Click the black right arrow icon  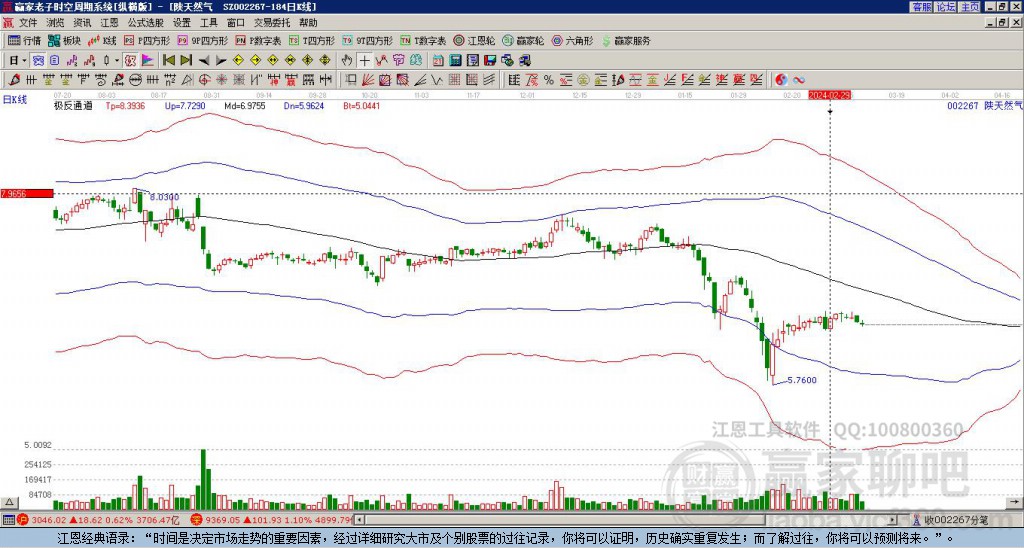pyautogui.click(x=221, y=61)
